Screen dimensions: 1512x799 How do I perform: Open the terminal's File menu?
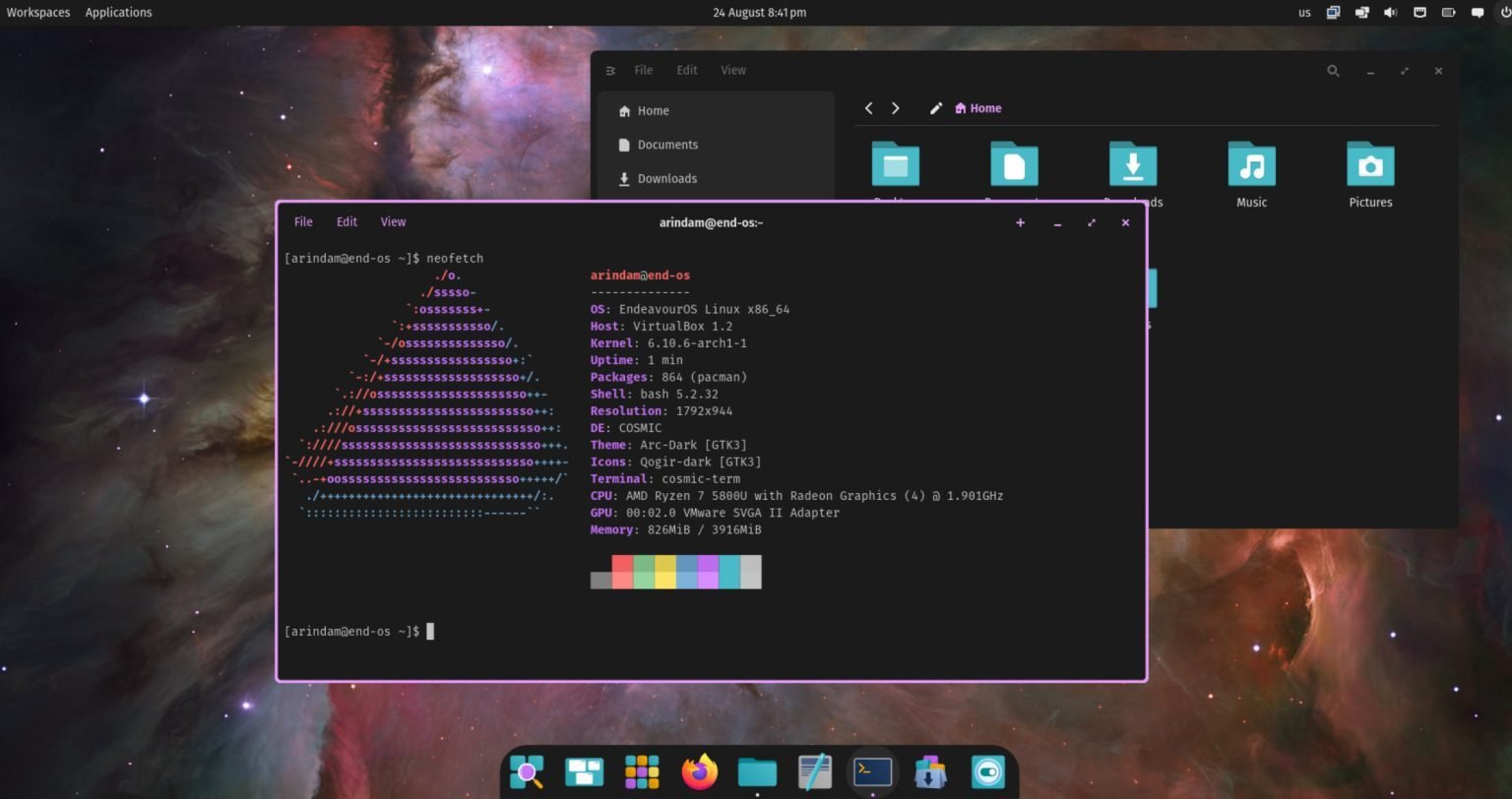(303, 222)
